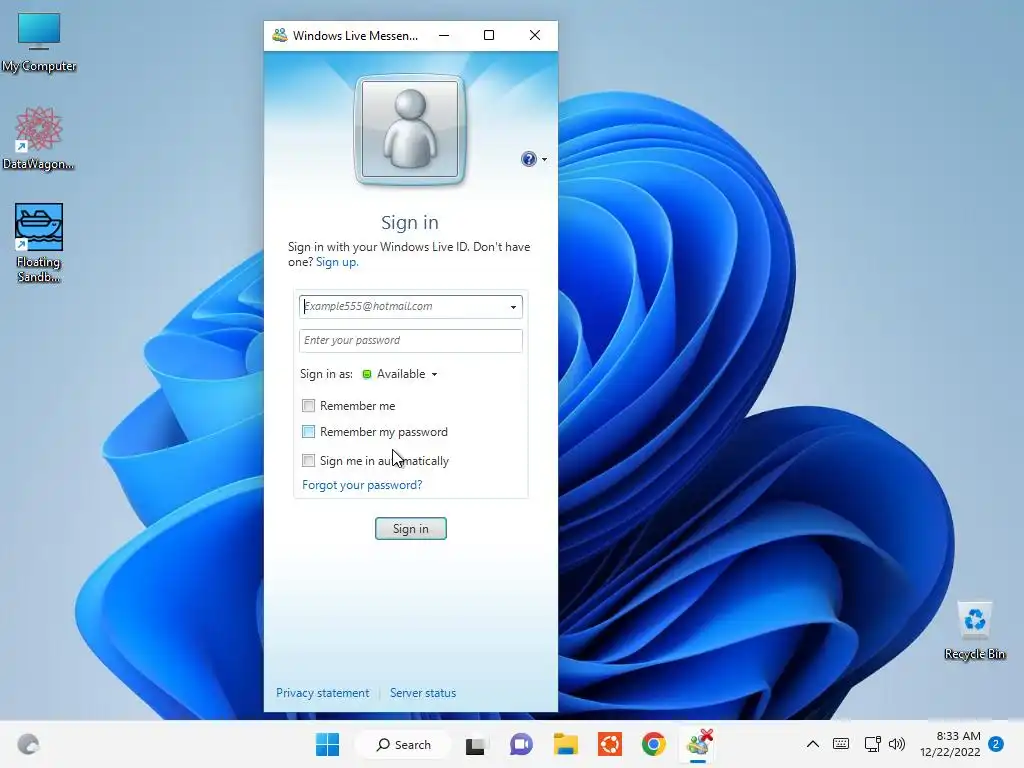Viewport: 1024px width, 768px height.
Task: Open the Forgot your password link
Action: [362, 485]
